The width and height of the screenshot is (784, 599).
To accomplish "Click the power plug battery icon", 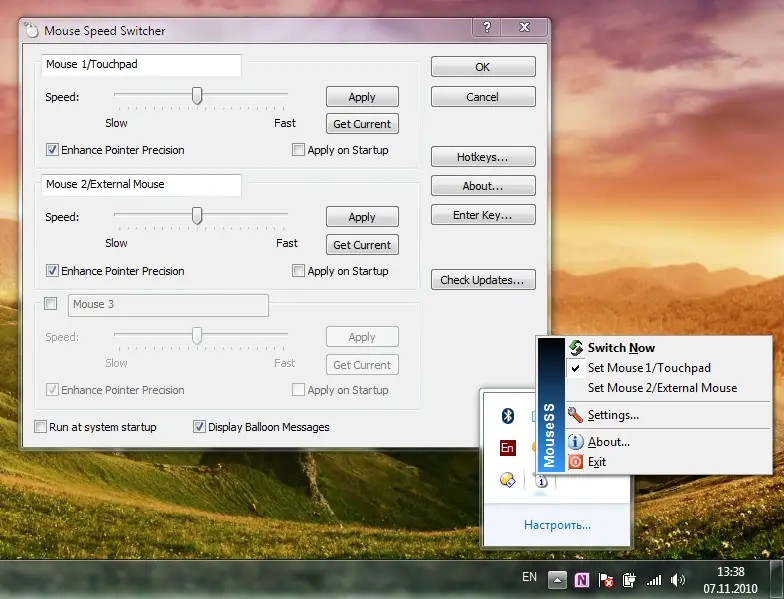I will [x=629, y=580].
